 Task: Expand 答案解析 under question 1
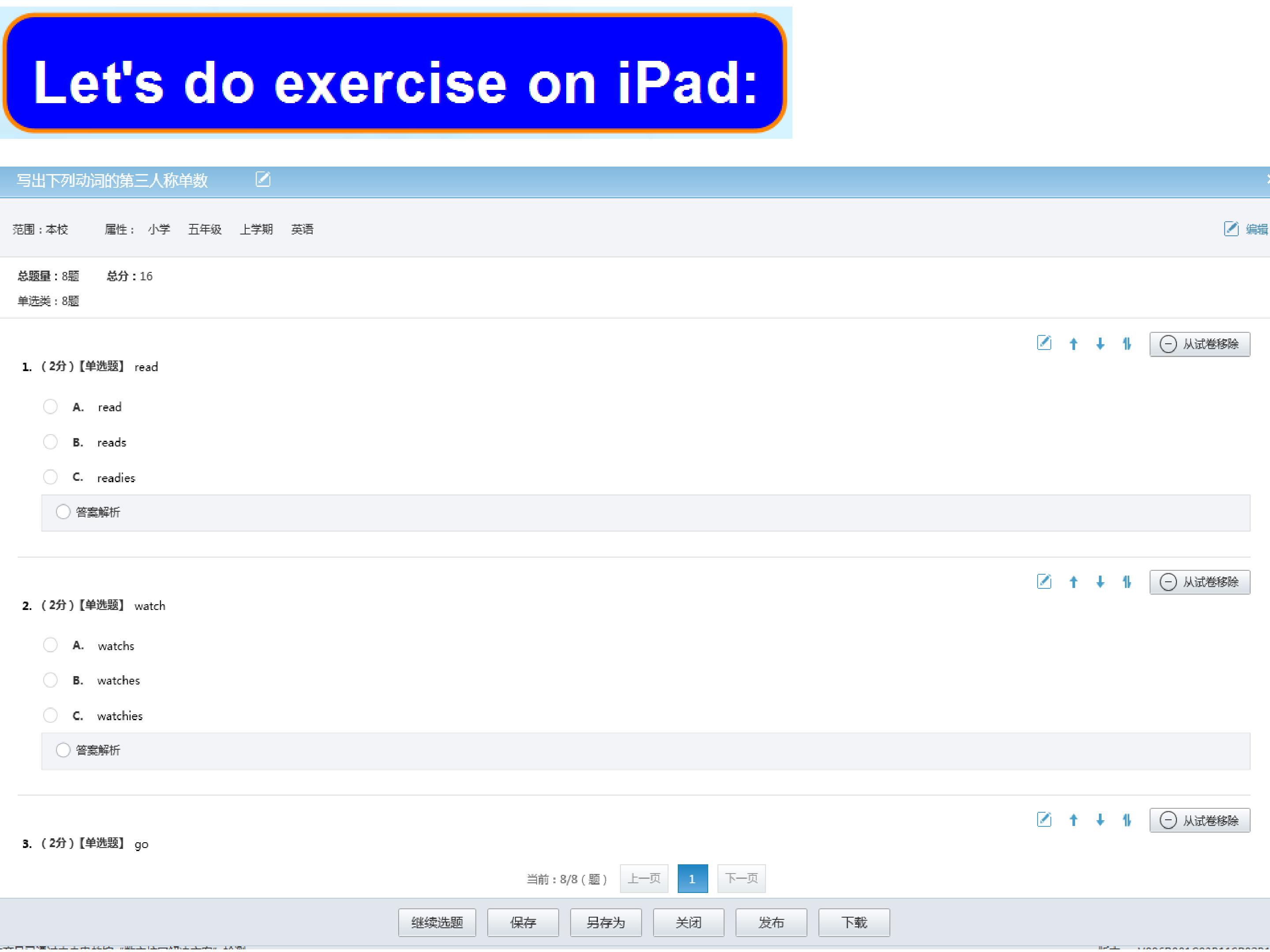tap(87, 512)
